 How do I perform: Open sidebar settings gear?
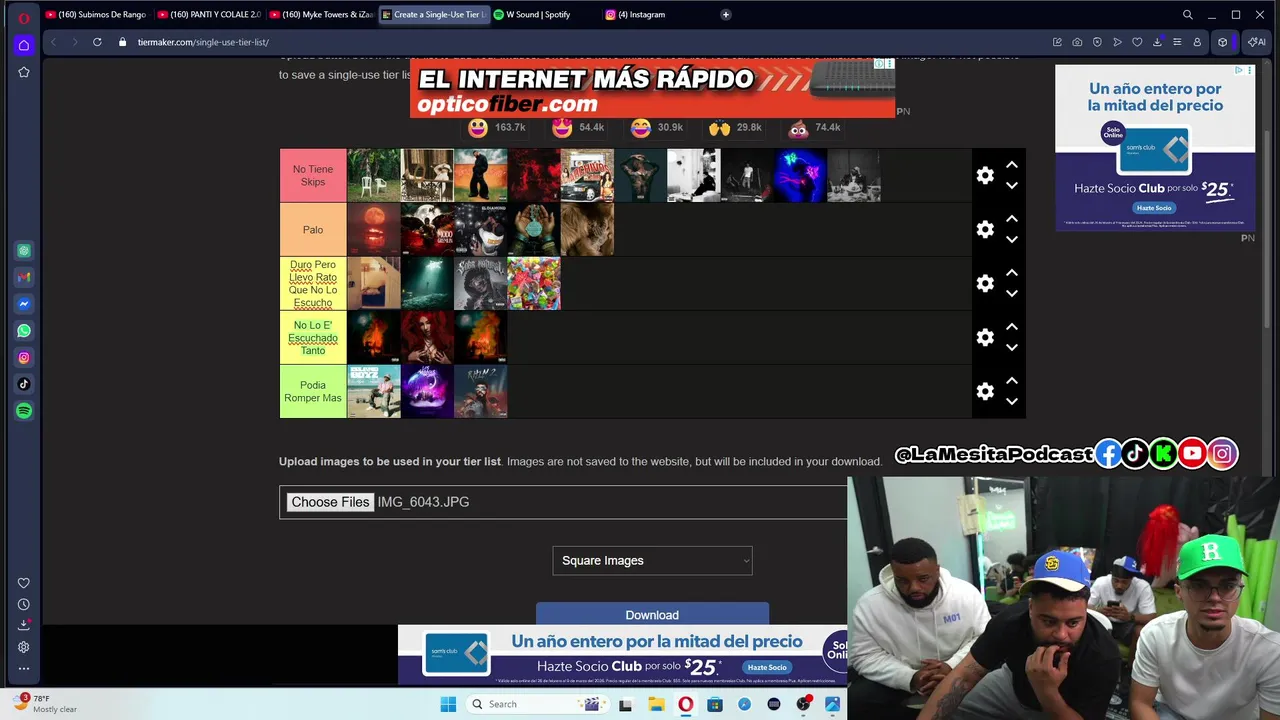coord(24,647)
